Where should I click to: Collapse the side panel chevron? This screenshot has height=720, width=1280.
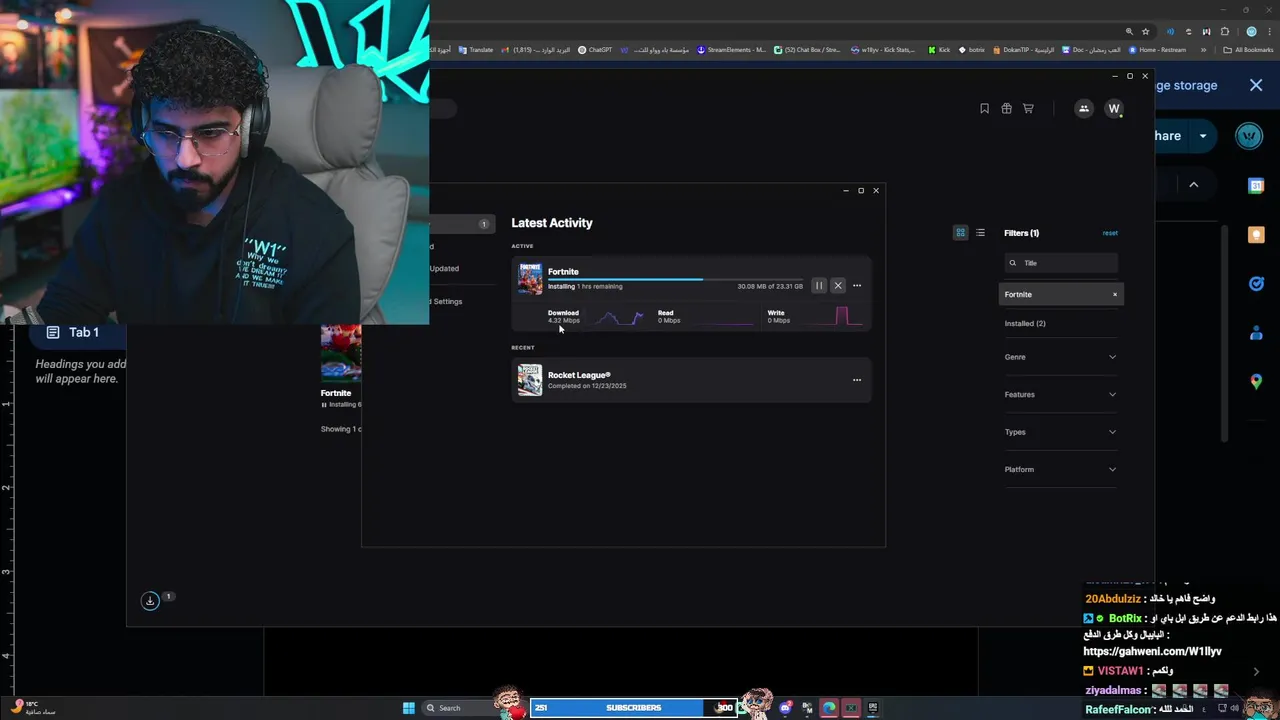pos(1193,185)
